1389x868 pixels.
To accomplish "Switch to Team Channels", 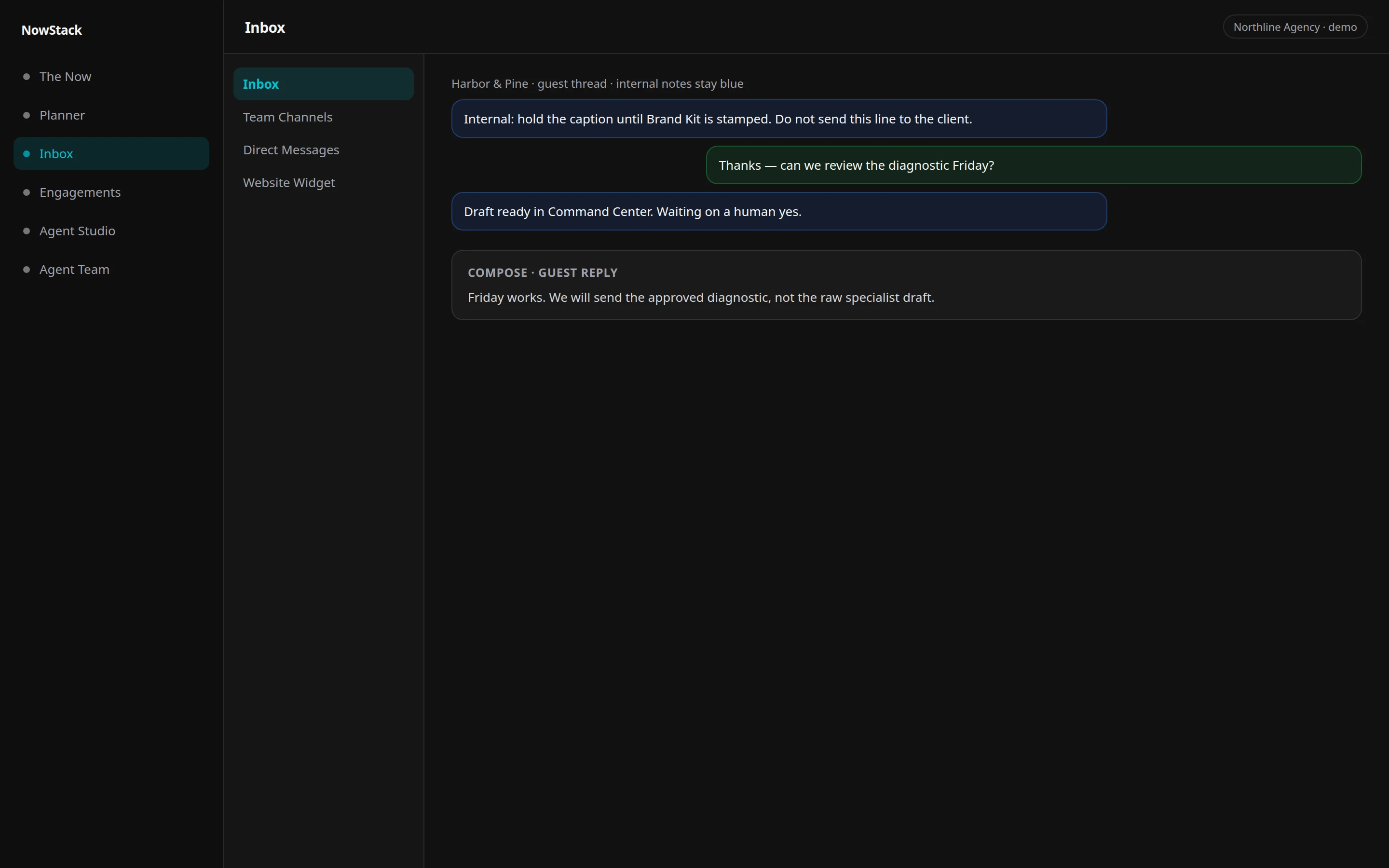I will pos(323,117).
